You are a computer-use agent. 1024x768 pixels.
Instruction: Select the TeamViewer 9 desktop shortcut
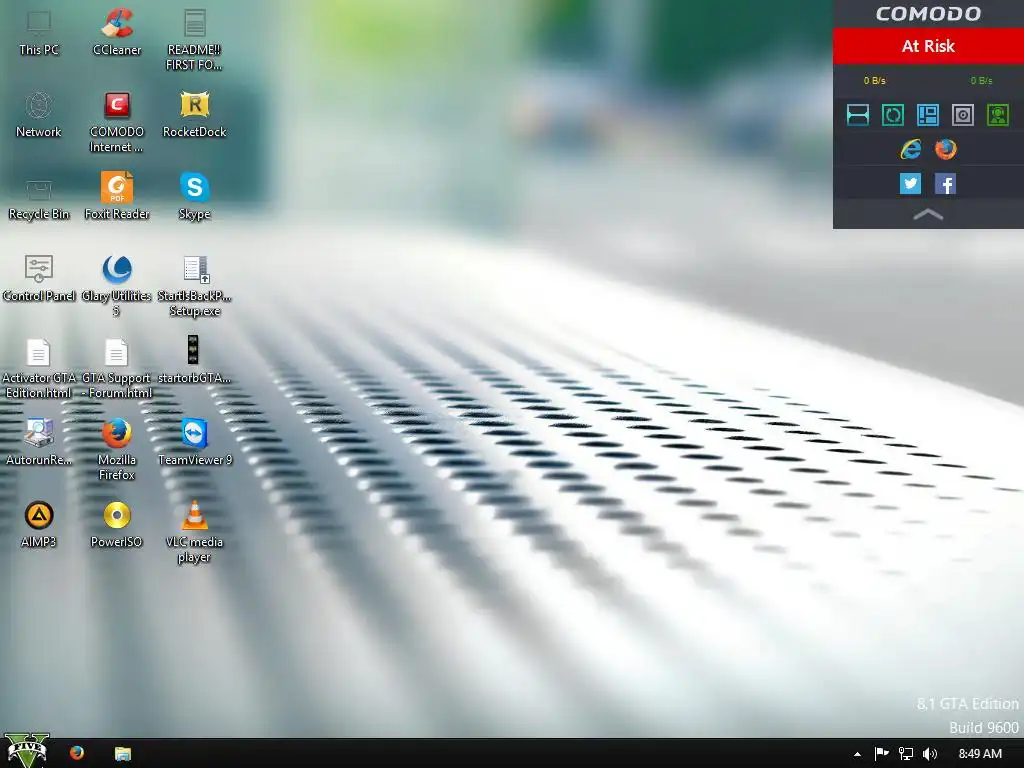pos(194,443)
